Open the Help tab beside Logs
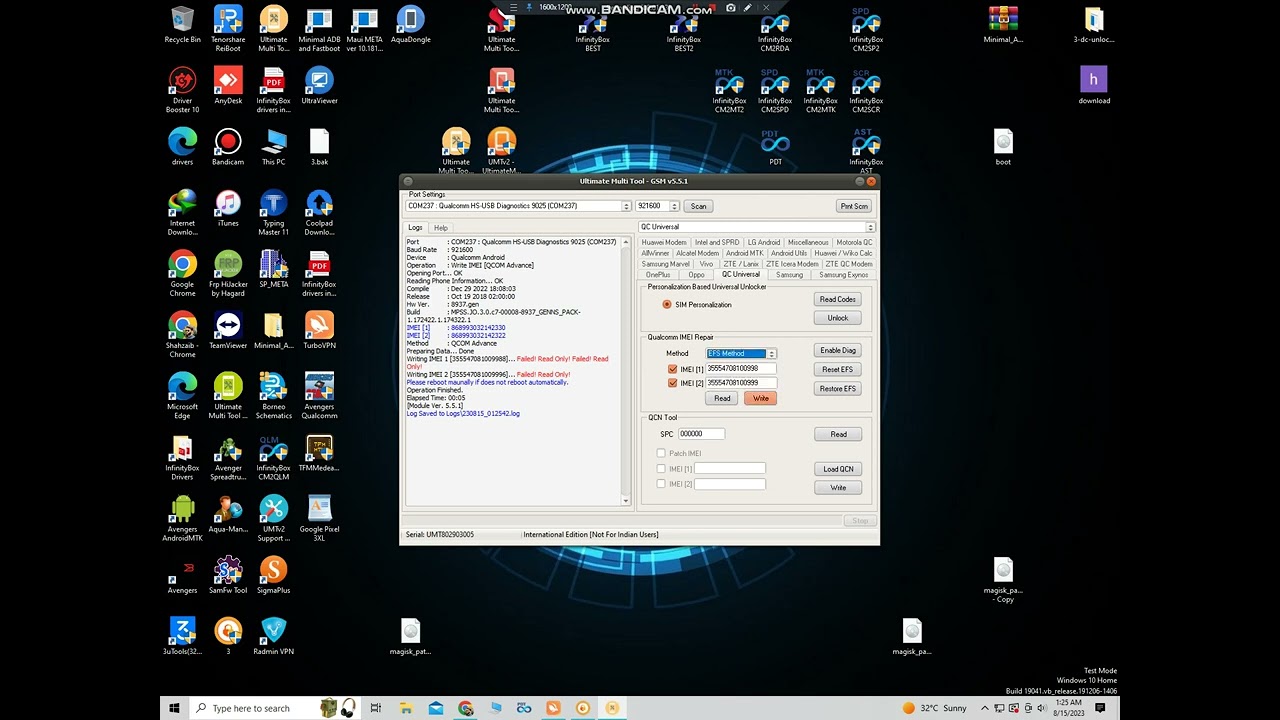The image size is (1280, 720). coord(440,228)
